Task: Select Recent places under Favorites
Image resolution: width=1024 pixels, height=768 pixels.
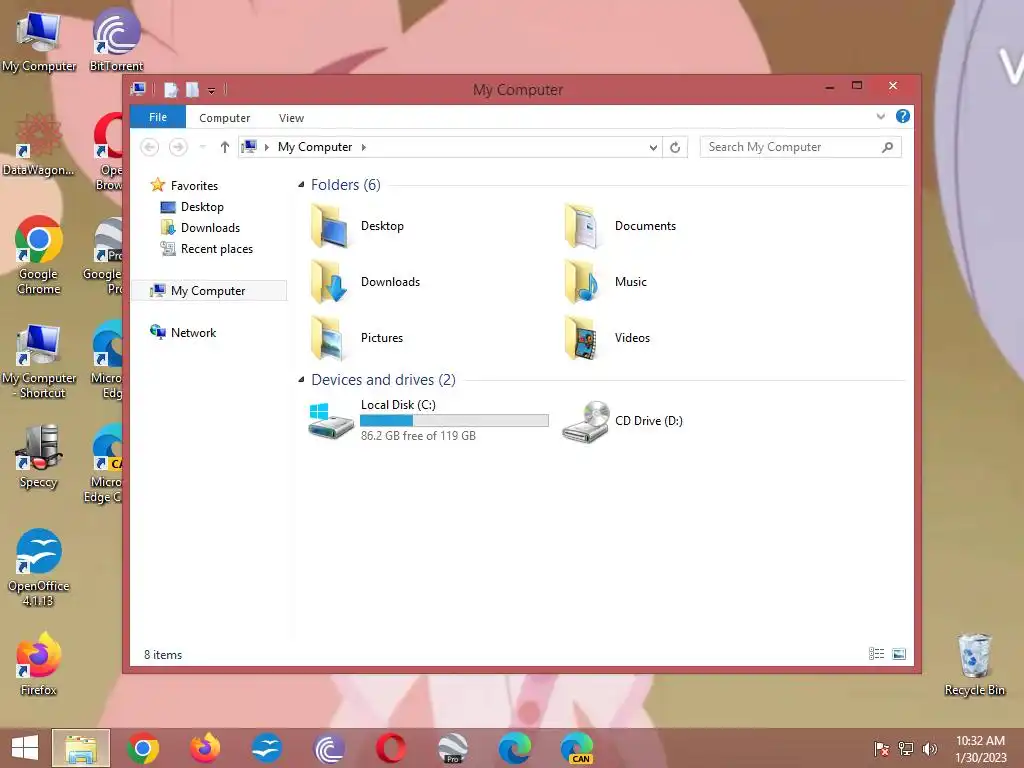Action: tap(206, 249)
